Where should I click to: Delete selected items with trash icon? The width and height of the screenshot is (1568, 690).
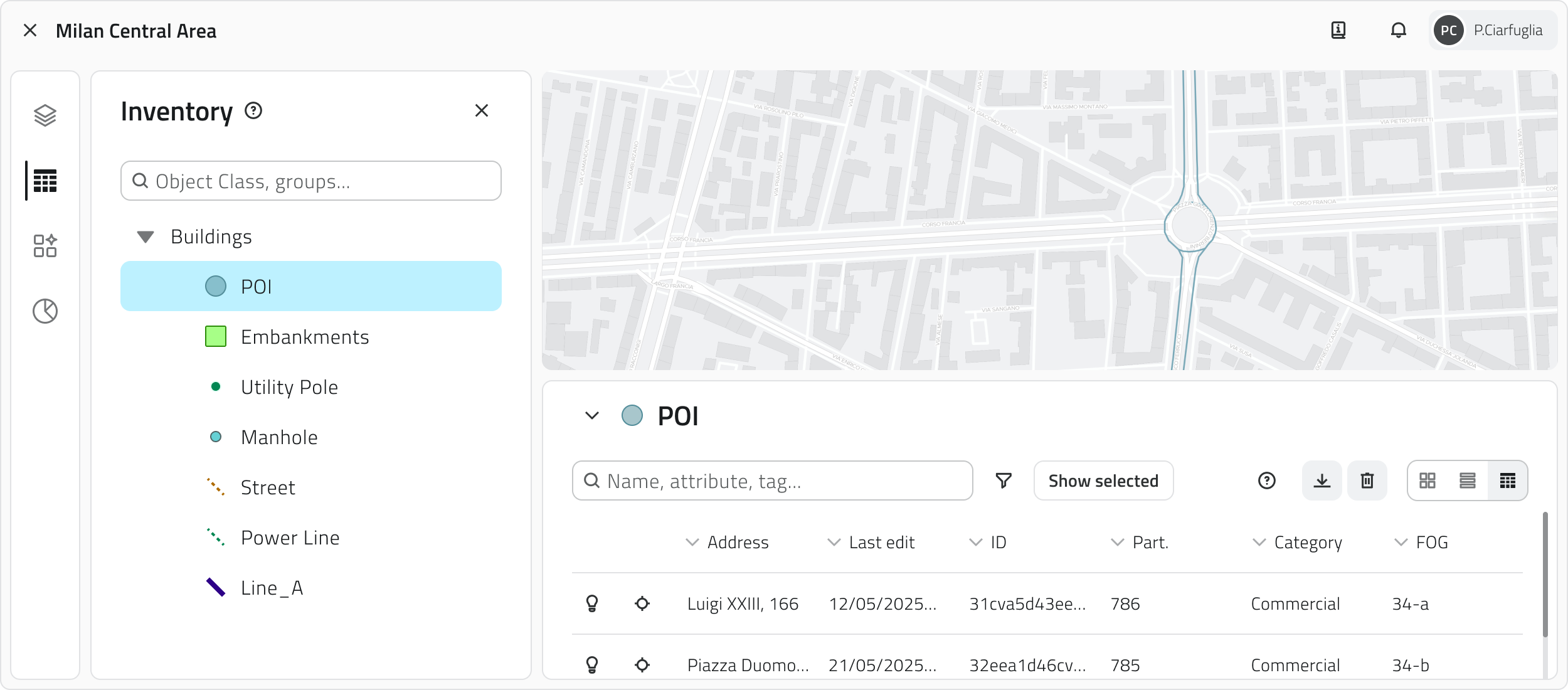point(1367,481)
